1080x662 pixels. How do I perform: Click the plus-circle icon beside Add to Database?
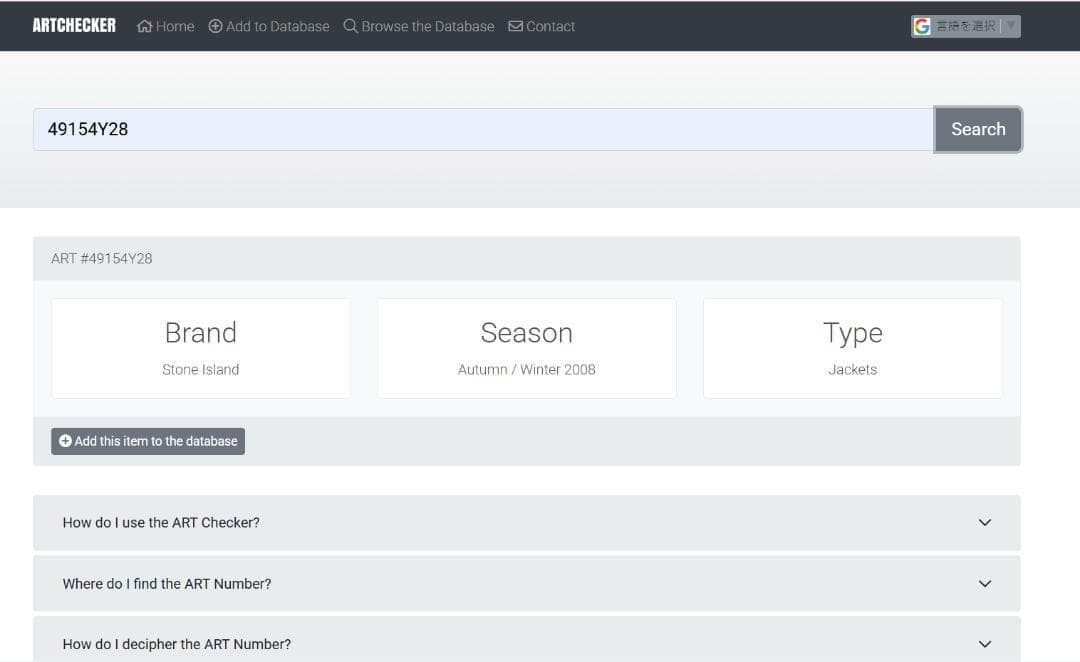[215, 26]
